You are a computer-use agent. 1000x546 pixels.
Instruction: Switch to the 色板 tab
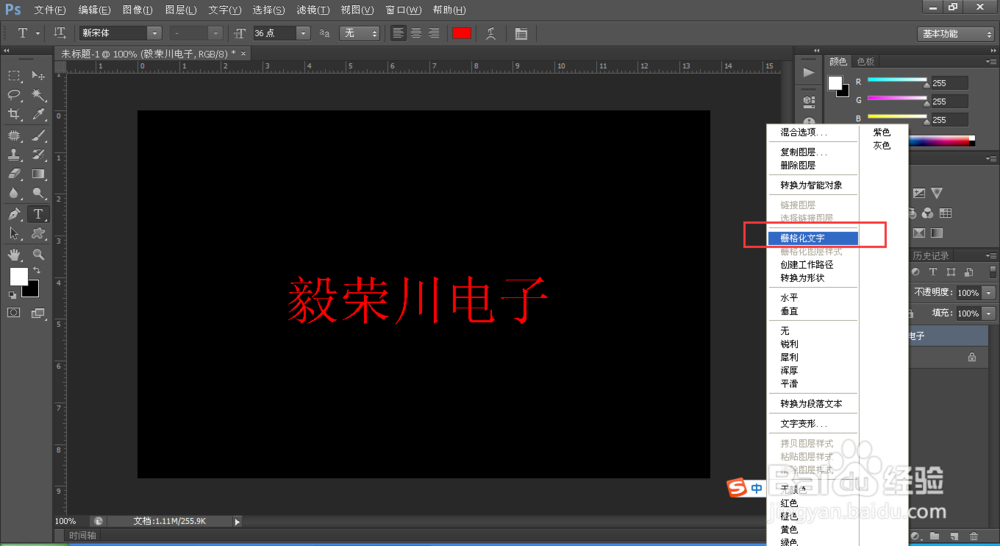tap(865, 61)
